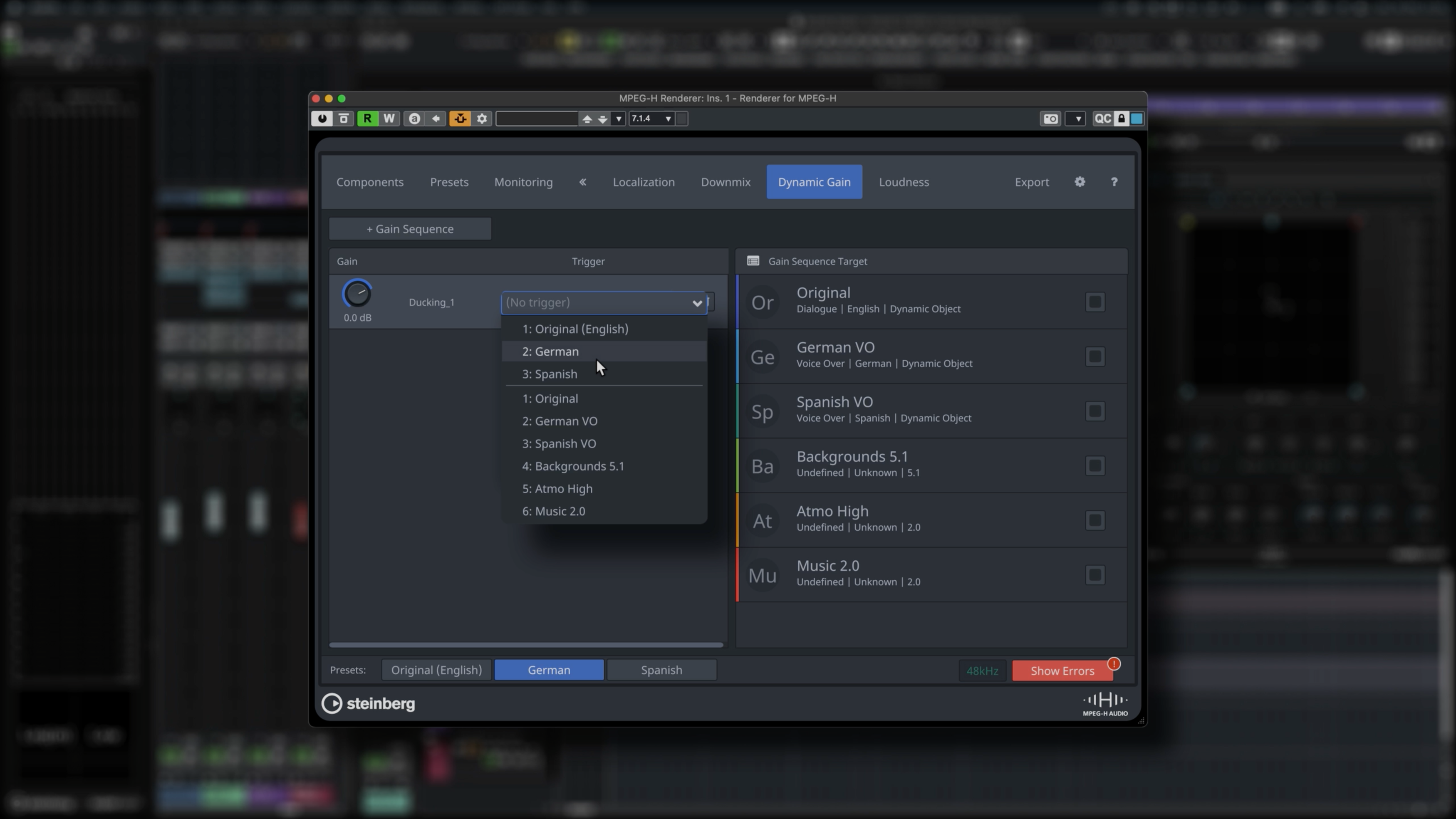Click the camera snapshot icon in toolbar
This screenshot has height=819, width=1456.
point(1050,119)
